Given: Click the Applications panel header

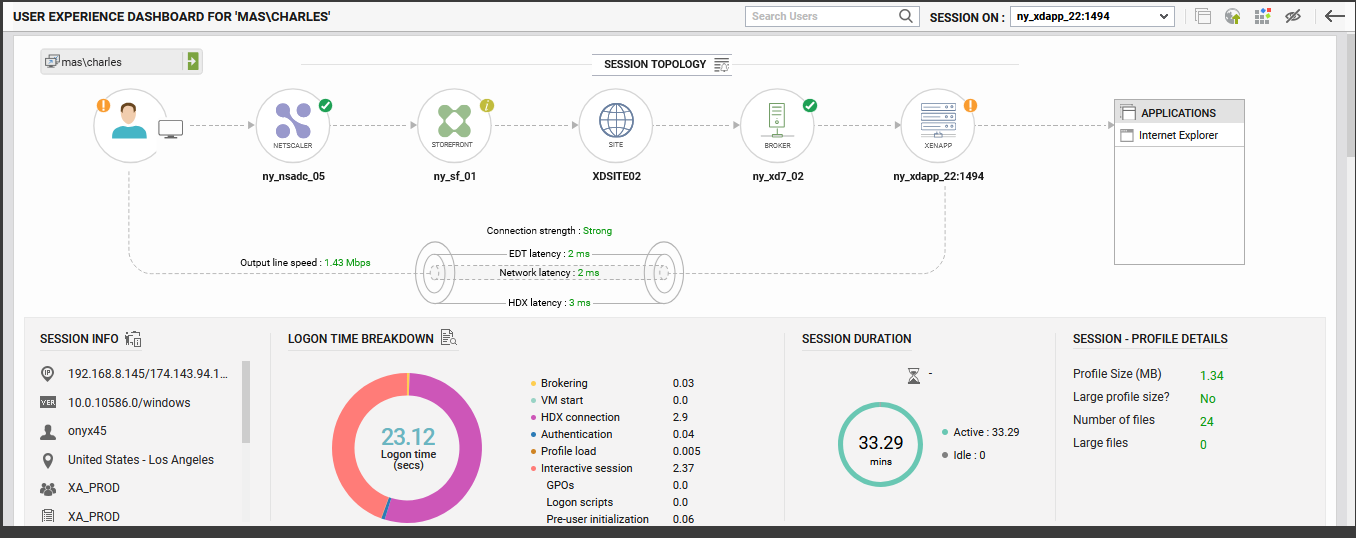Looking at the screenshot, I should point(1178,113).
